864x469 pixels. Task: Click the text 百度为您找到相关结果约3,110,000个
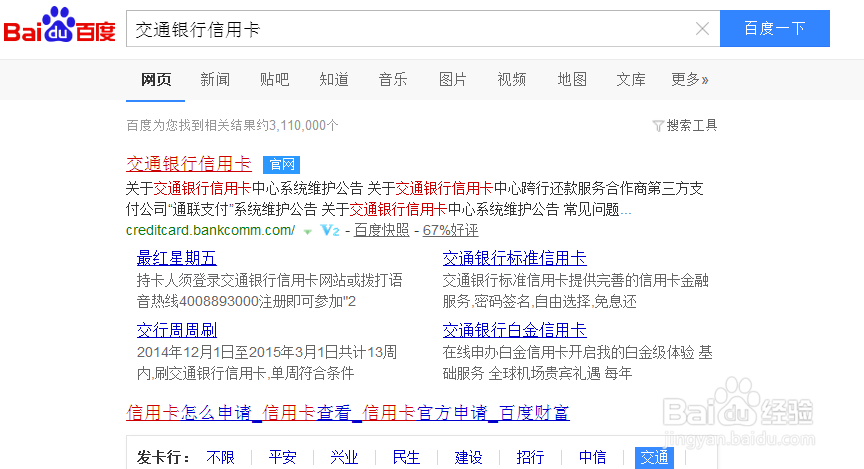(x=232, y=126)
